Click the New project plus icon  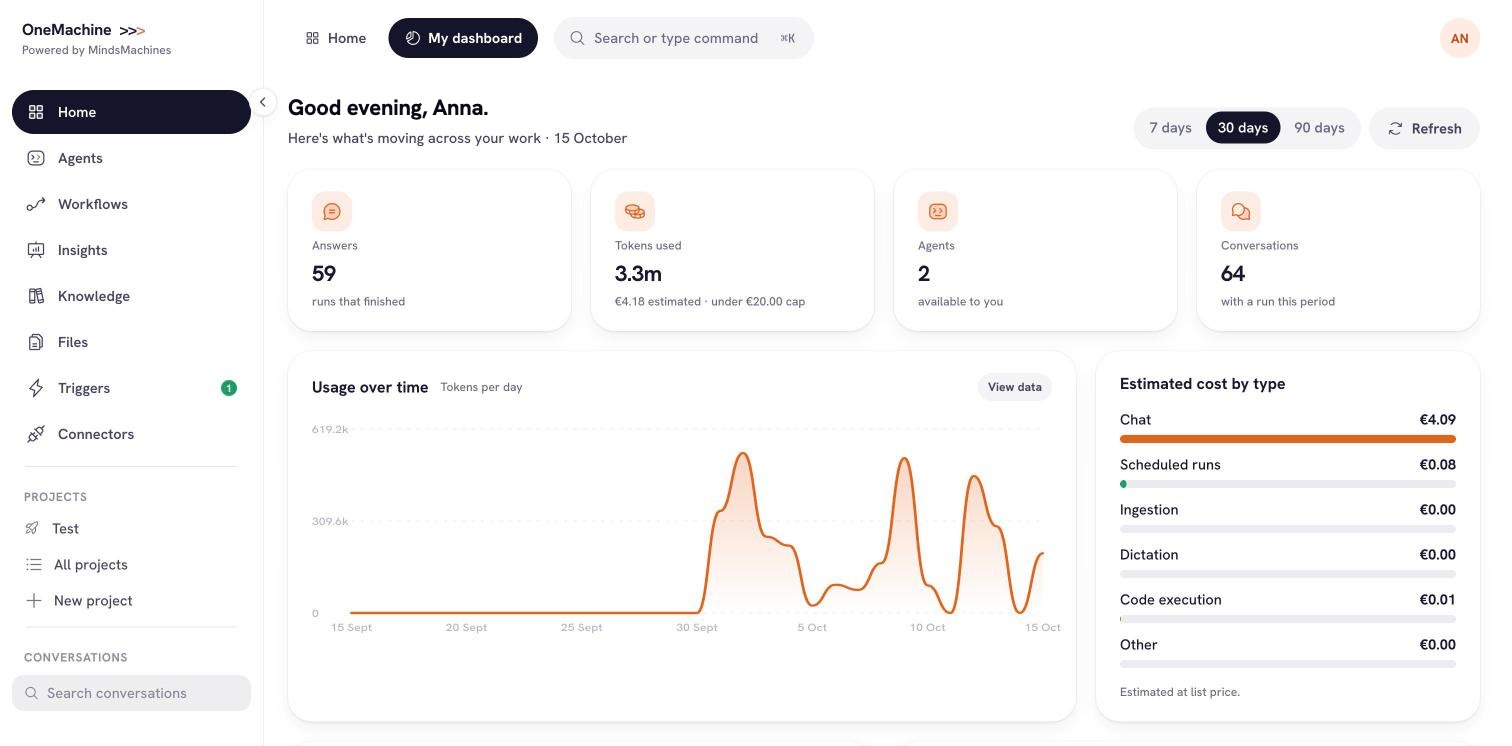pyautogui.click(x=33, y=600)
